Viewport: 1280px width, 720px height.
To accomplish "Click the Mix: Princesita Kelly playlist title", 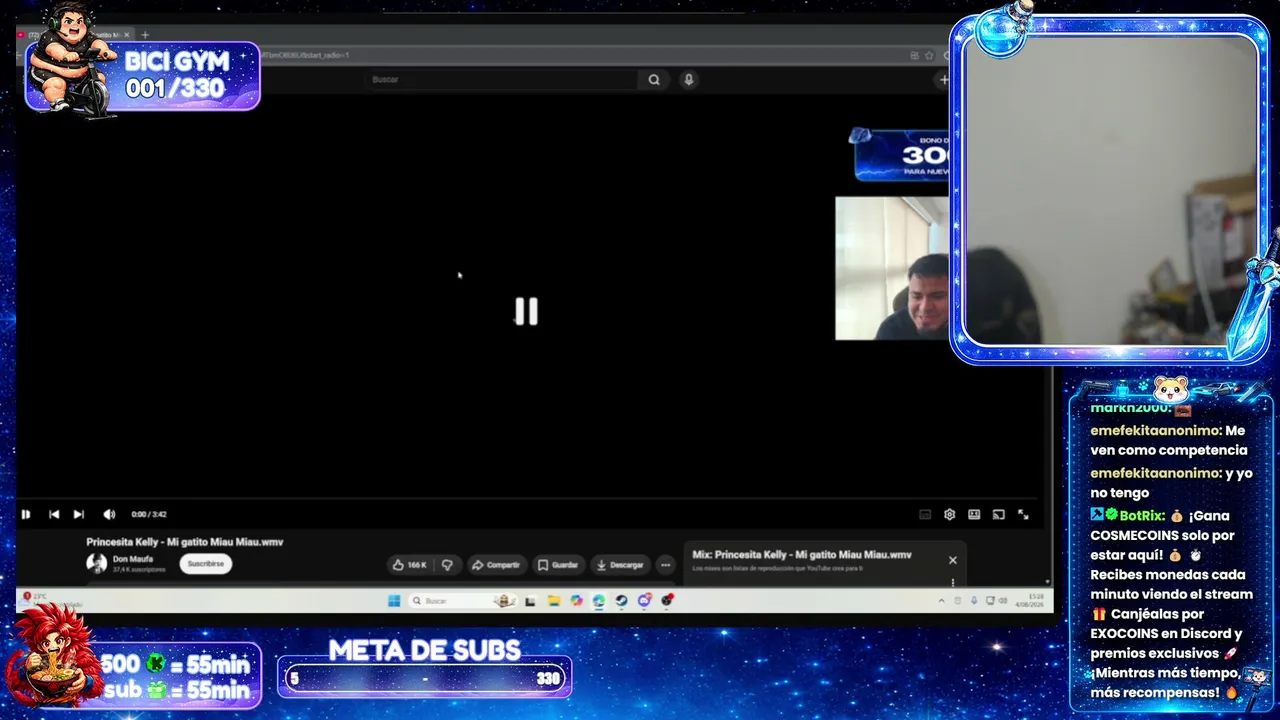I will click(802, 555).
